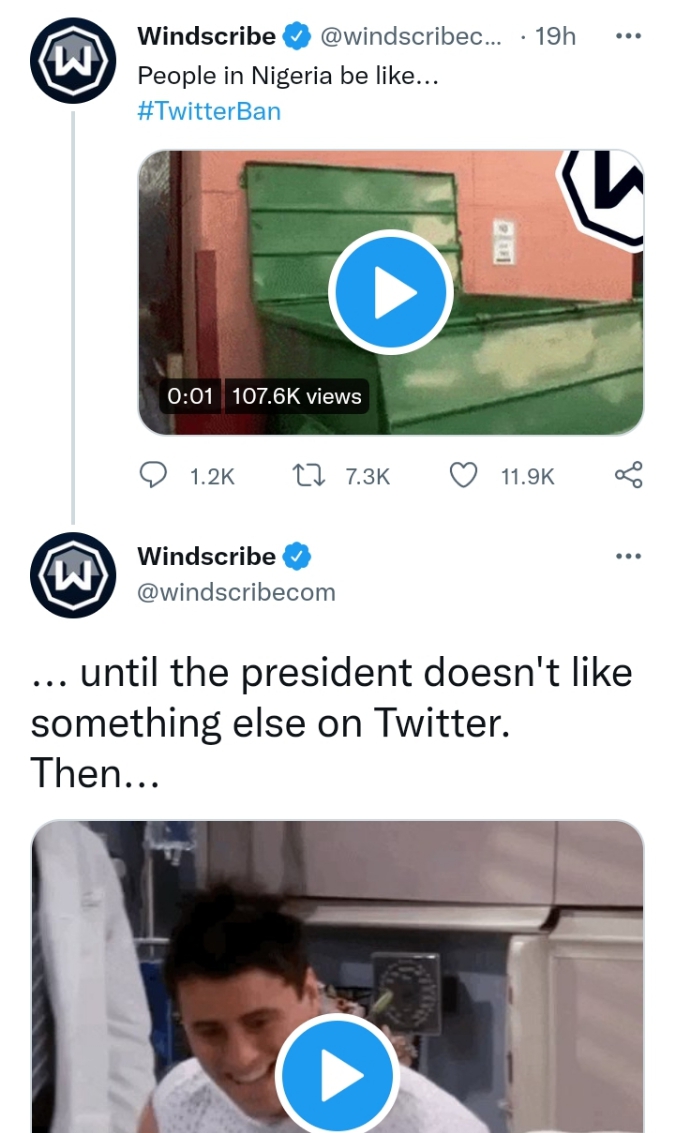Like the first Windscribe tweet
Screen dimensions: 673x1133
click(463, 477)
